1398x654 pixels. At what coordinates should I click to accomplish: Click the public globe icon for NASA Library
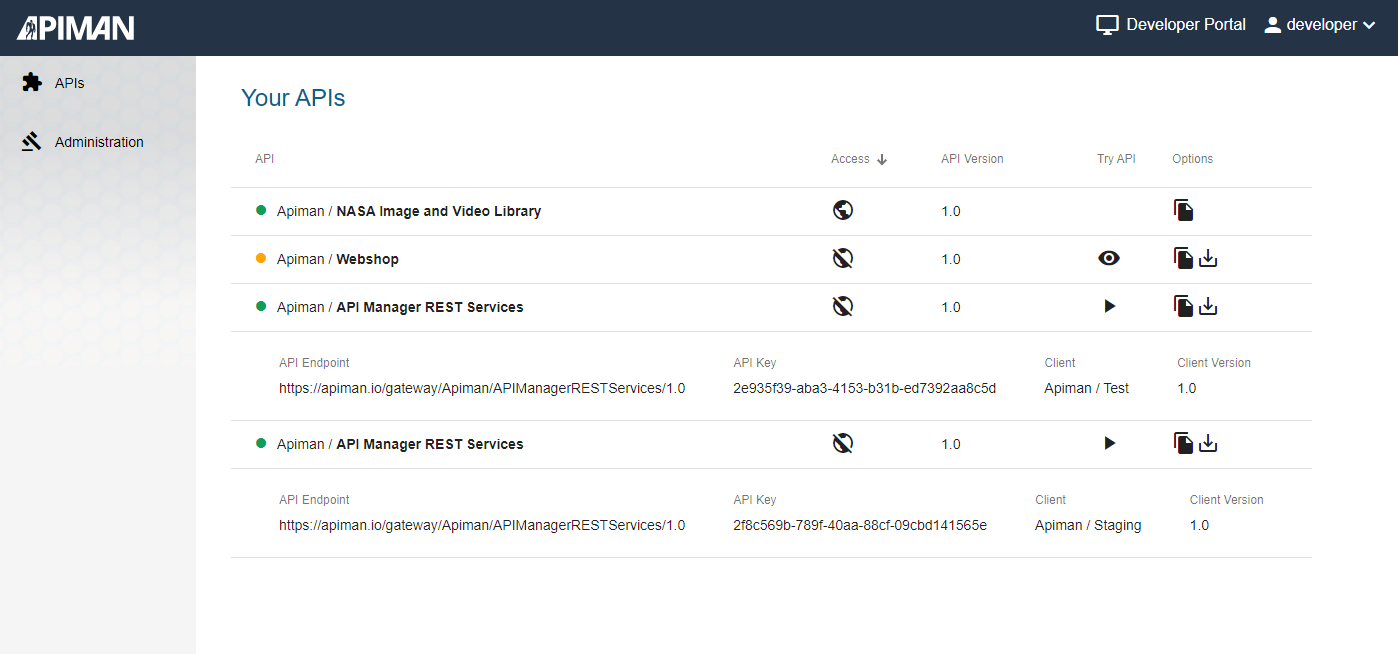coord(843,211)
